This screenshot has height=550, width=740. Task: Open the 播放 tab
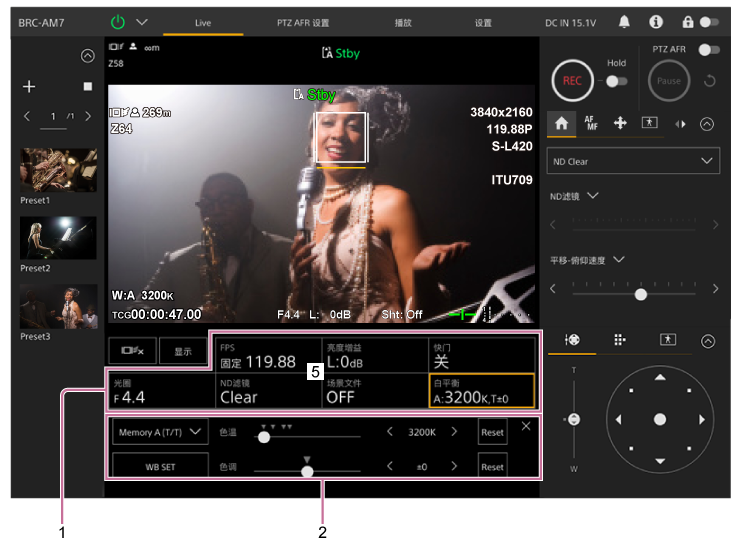[x=403, y=21]
